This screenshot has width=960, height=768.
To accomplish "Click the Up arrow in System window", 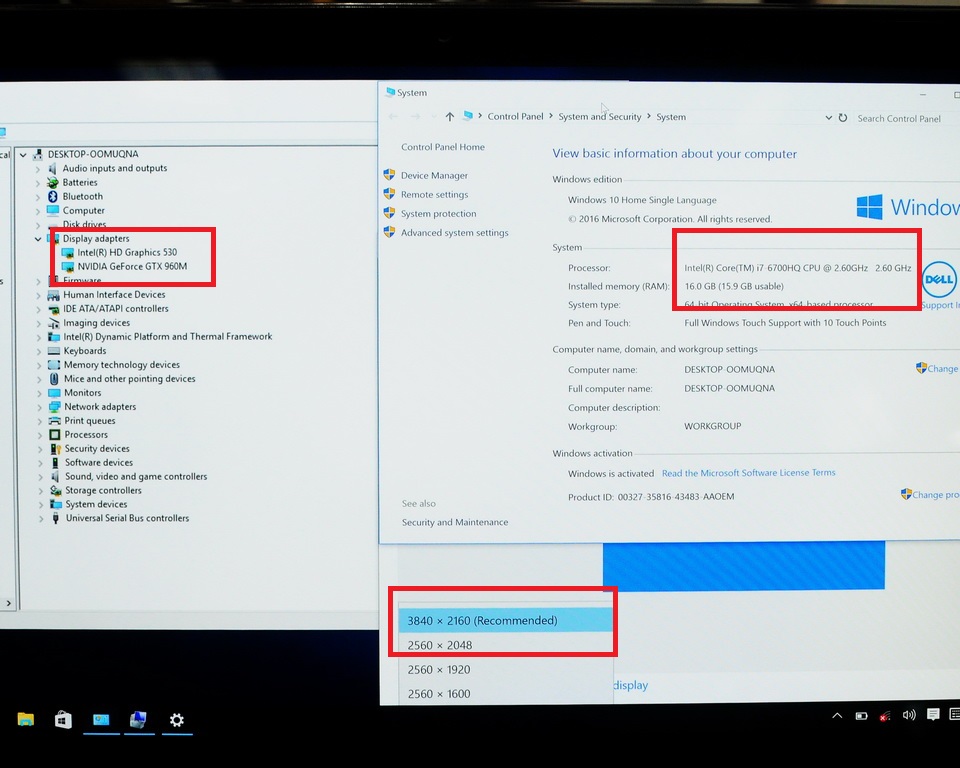I will point(449,116).
